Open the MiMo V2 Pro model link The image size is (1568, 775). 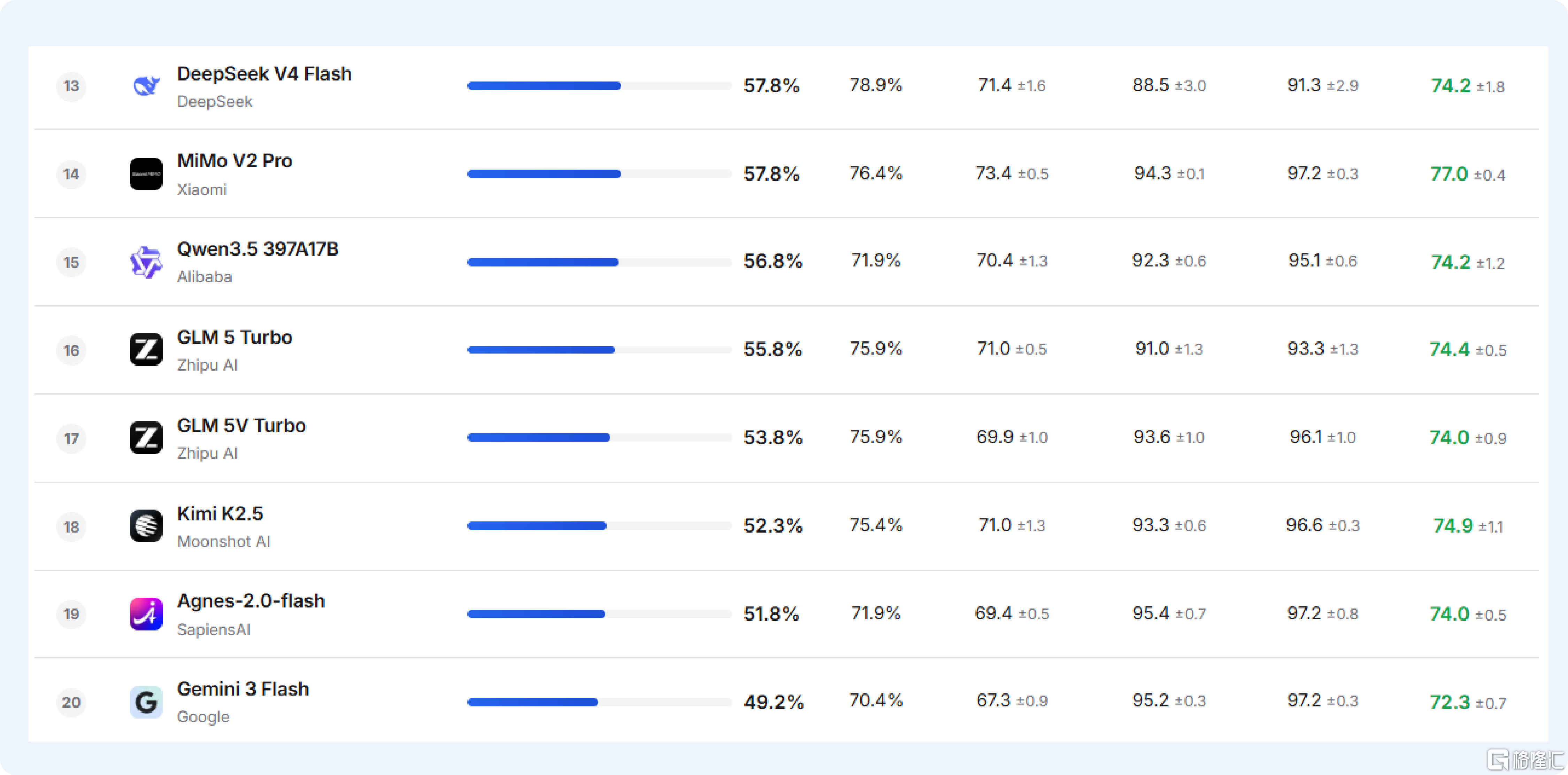tap(235, 161)
